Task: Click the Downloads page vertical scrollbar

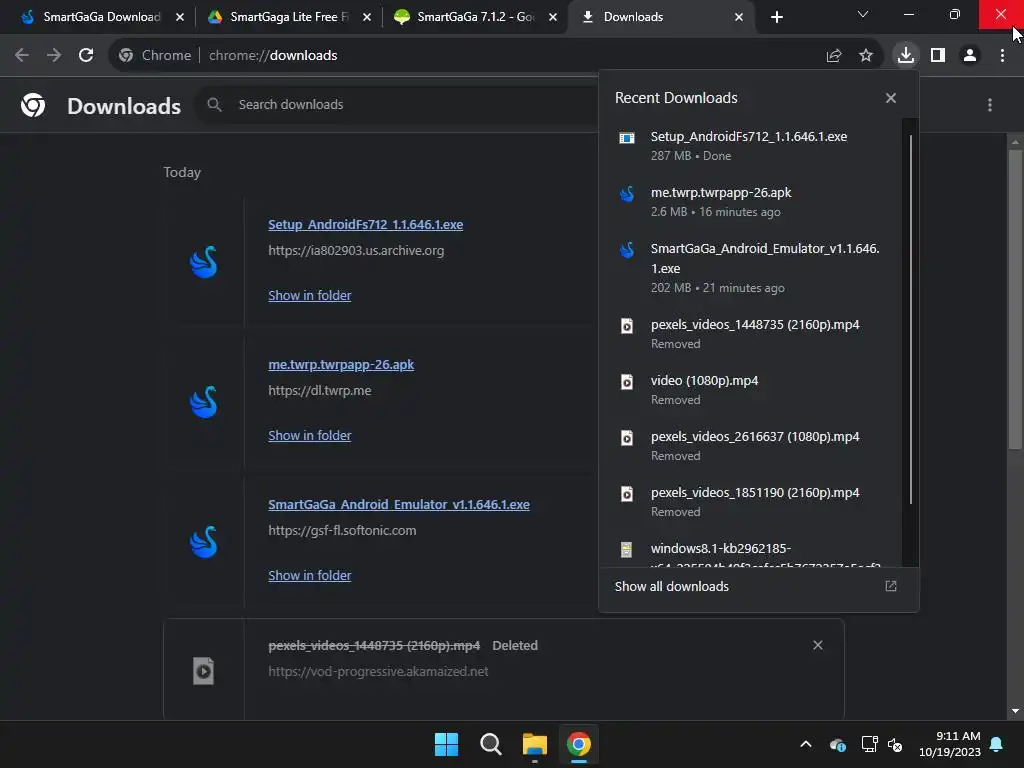Action: (1015, 299)
